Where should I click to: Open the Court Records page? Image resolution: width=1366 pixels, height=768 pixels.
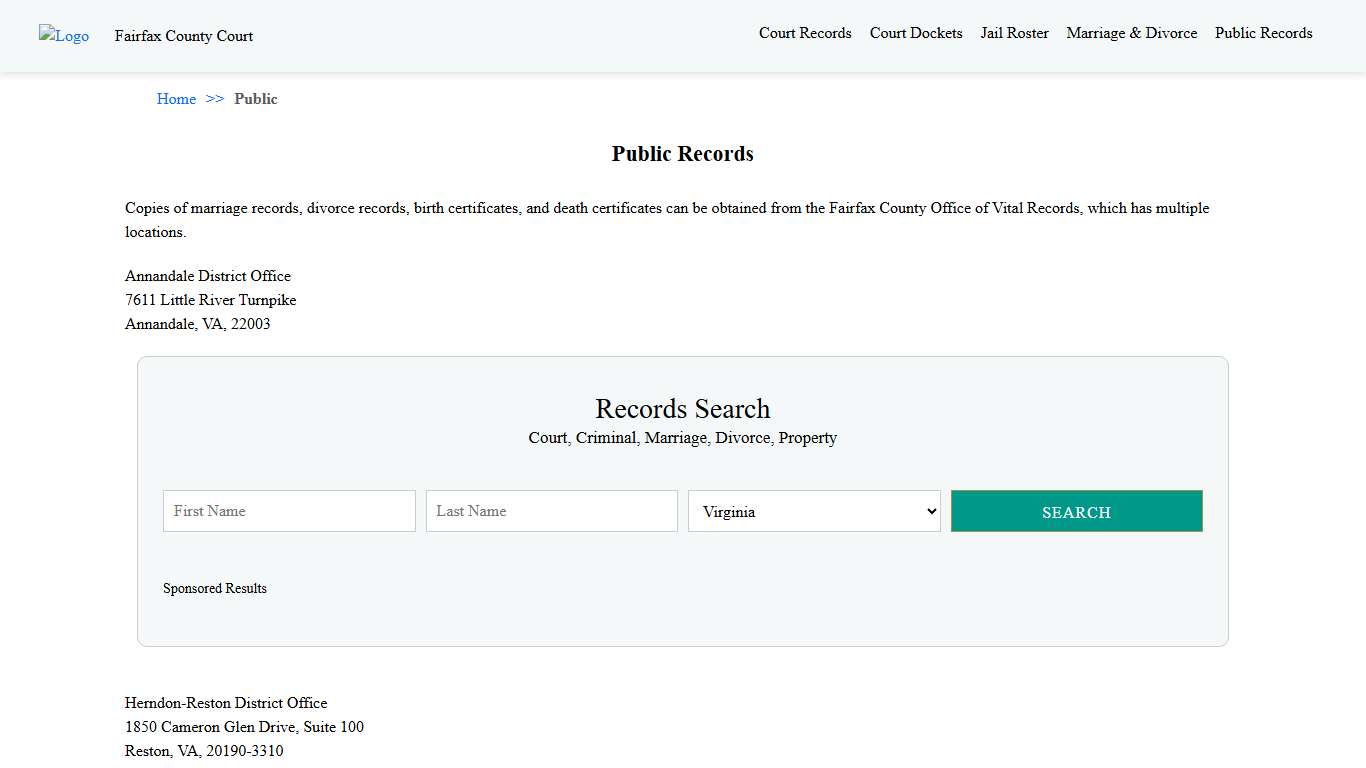pyautogui.click(x=805, y=33)
